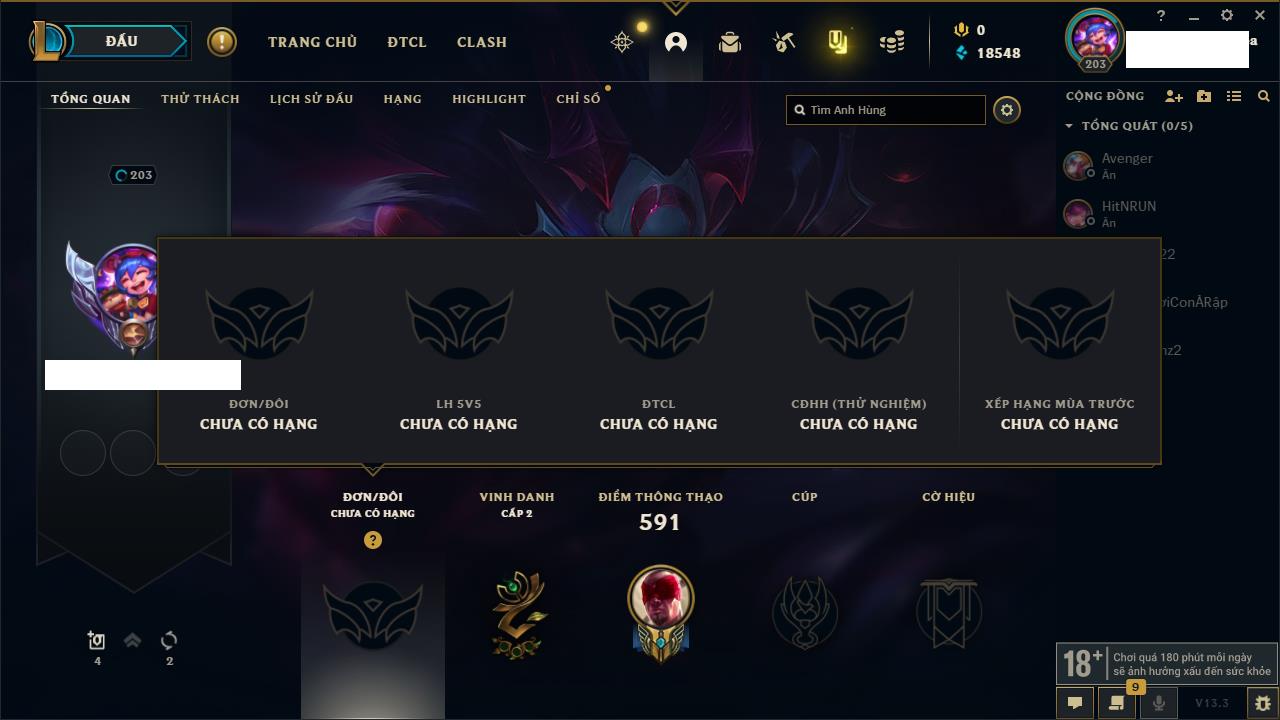Click the search friends magnifier icon

pyautogui.click(x=1264, y=96)
